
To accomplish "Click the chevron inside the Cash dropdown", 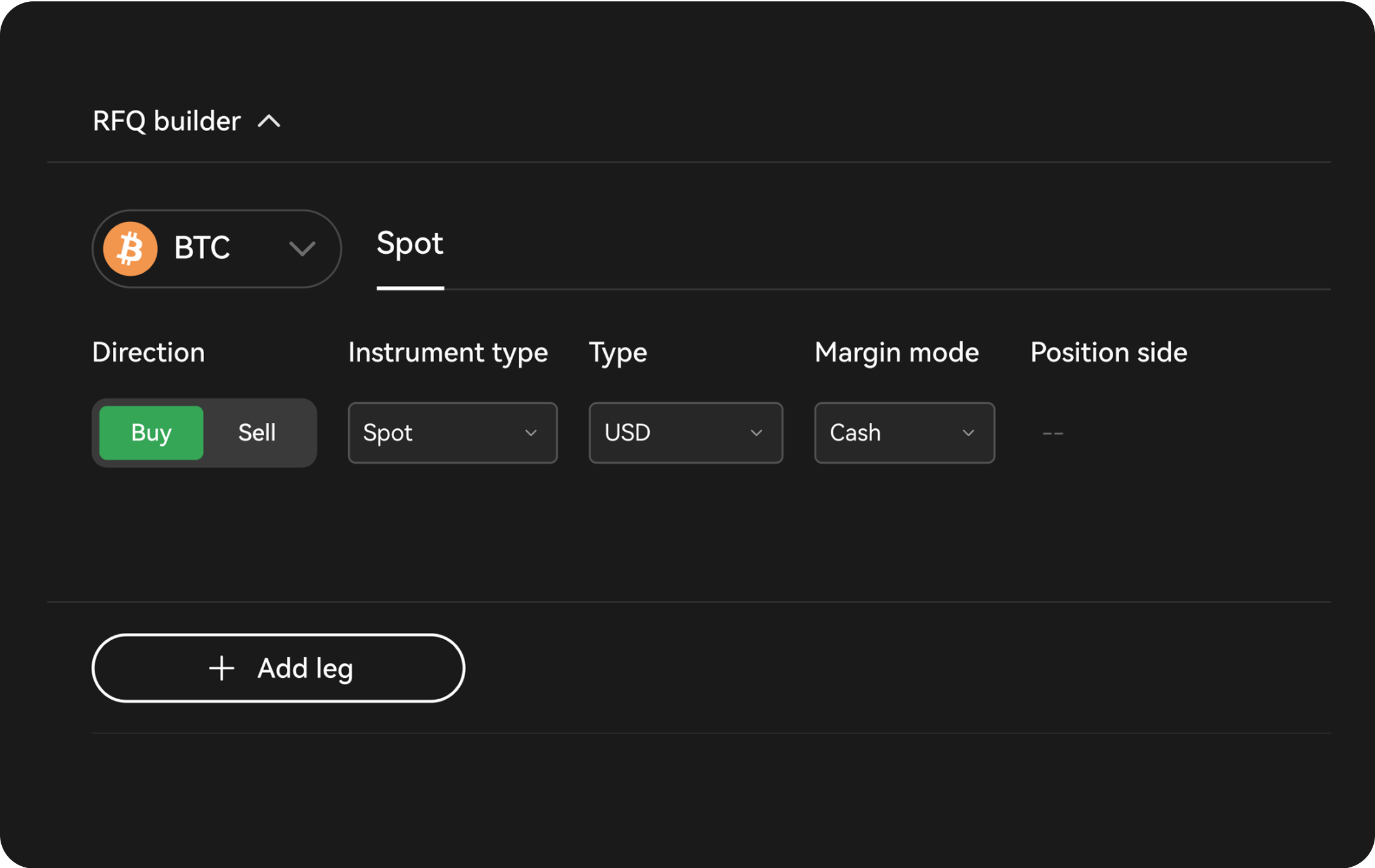I will [970, 433].
